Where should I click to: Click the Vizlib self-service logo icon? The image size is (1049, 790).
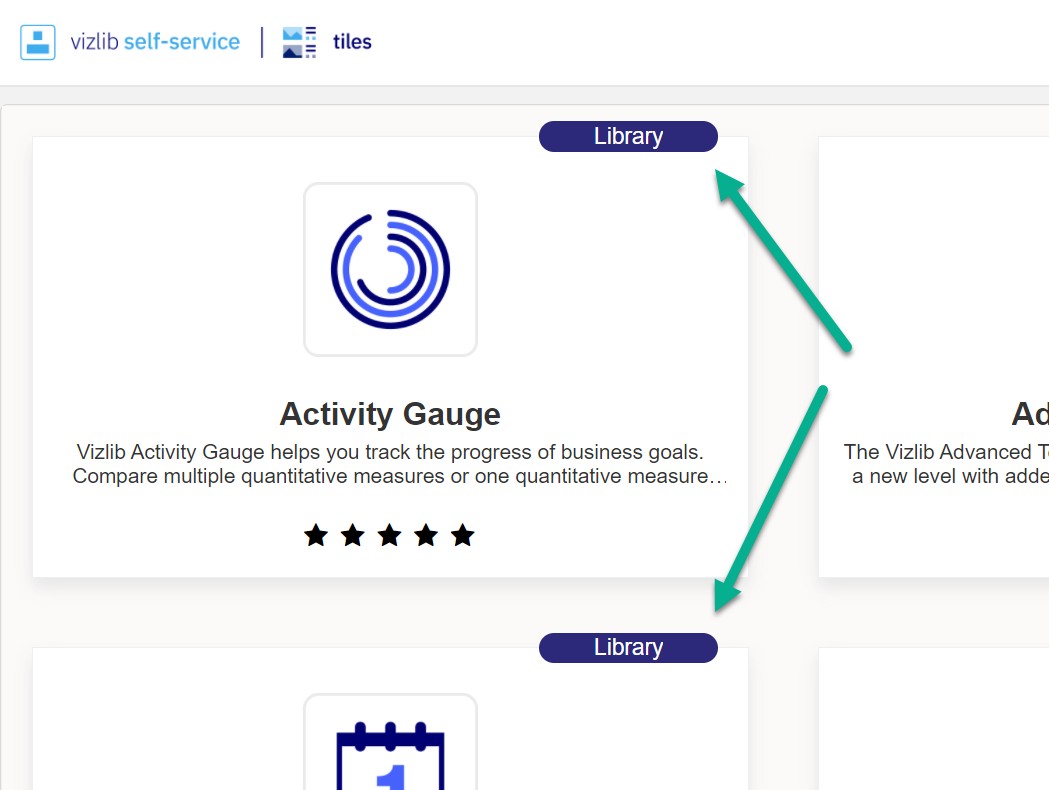point(37,42)
